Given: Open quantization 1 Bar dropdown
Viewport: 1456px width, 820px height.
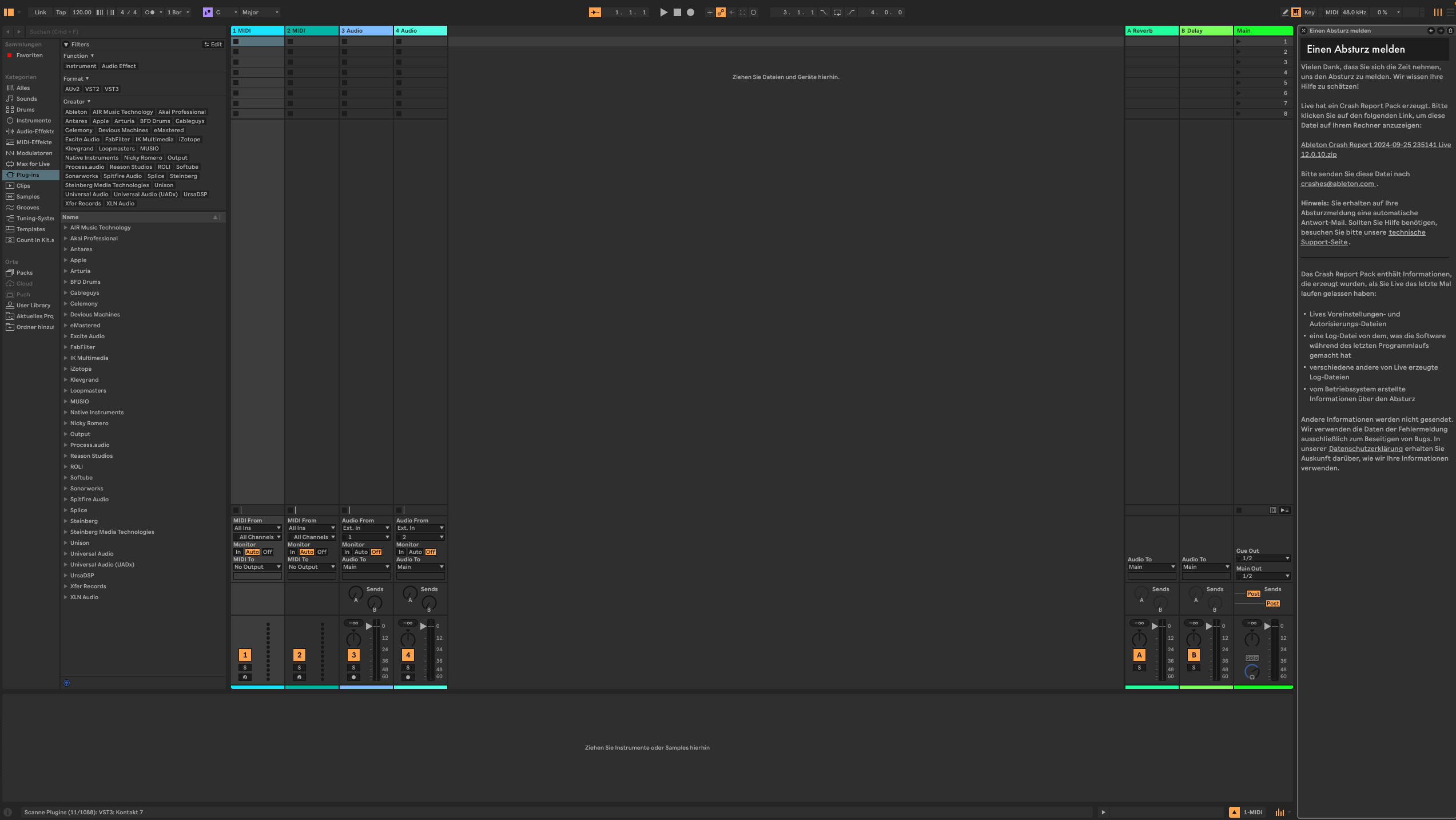Looking at the screenshot, I should 178,12.
